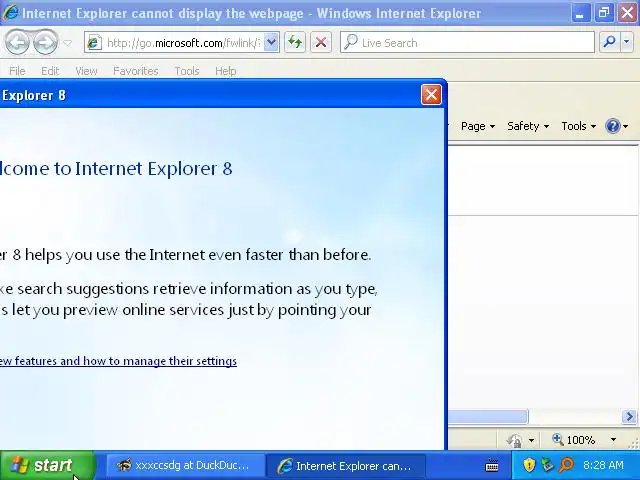This screenshot has width=640, height=480.
Task: Follow the new features and settings link
Action: [118, 361]
